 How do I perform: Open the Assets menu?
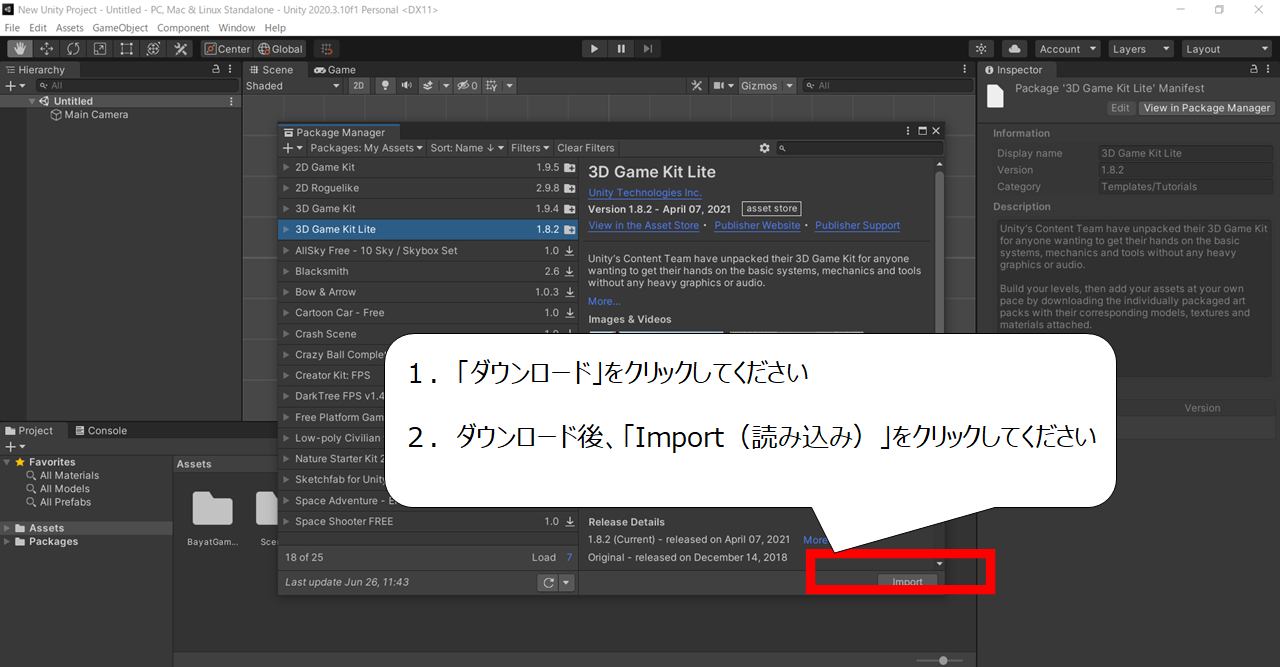click(70, 28)
